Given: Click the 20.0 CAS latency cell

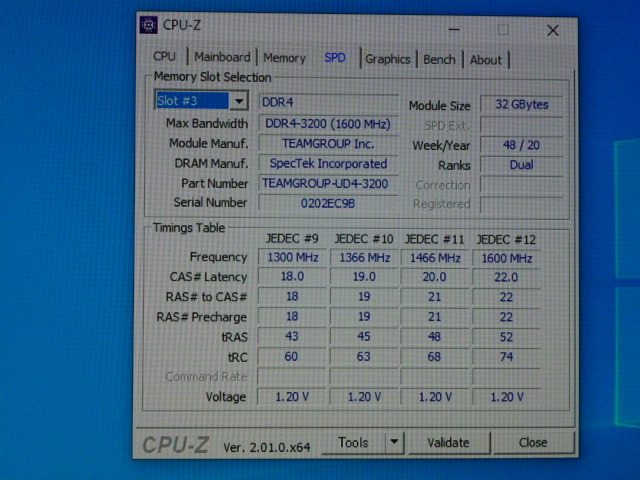Looking at the screenshot, I should [435, 277].
